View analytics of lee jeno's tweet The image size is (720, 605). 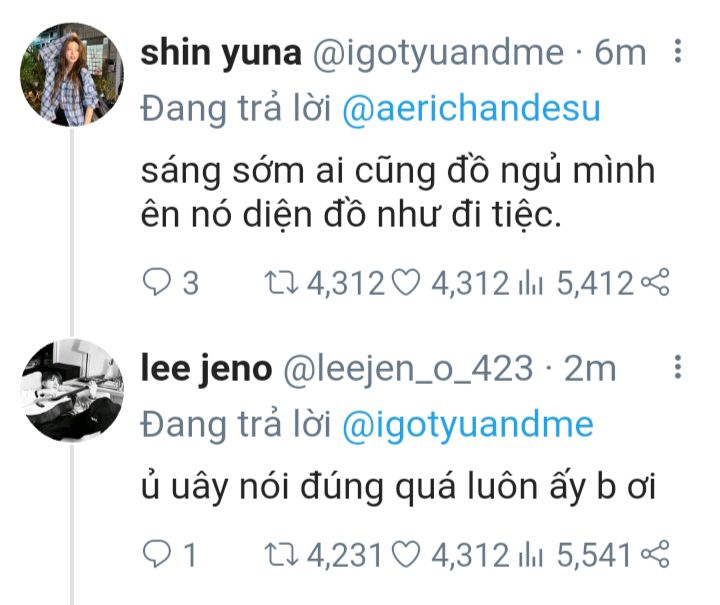529,553
